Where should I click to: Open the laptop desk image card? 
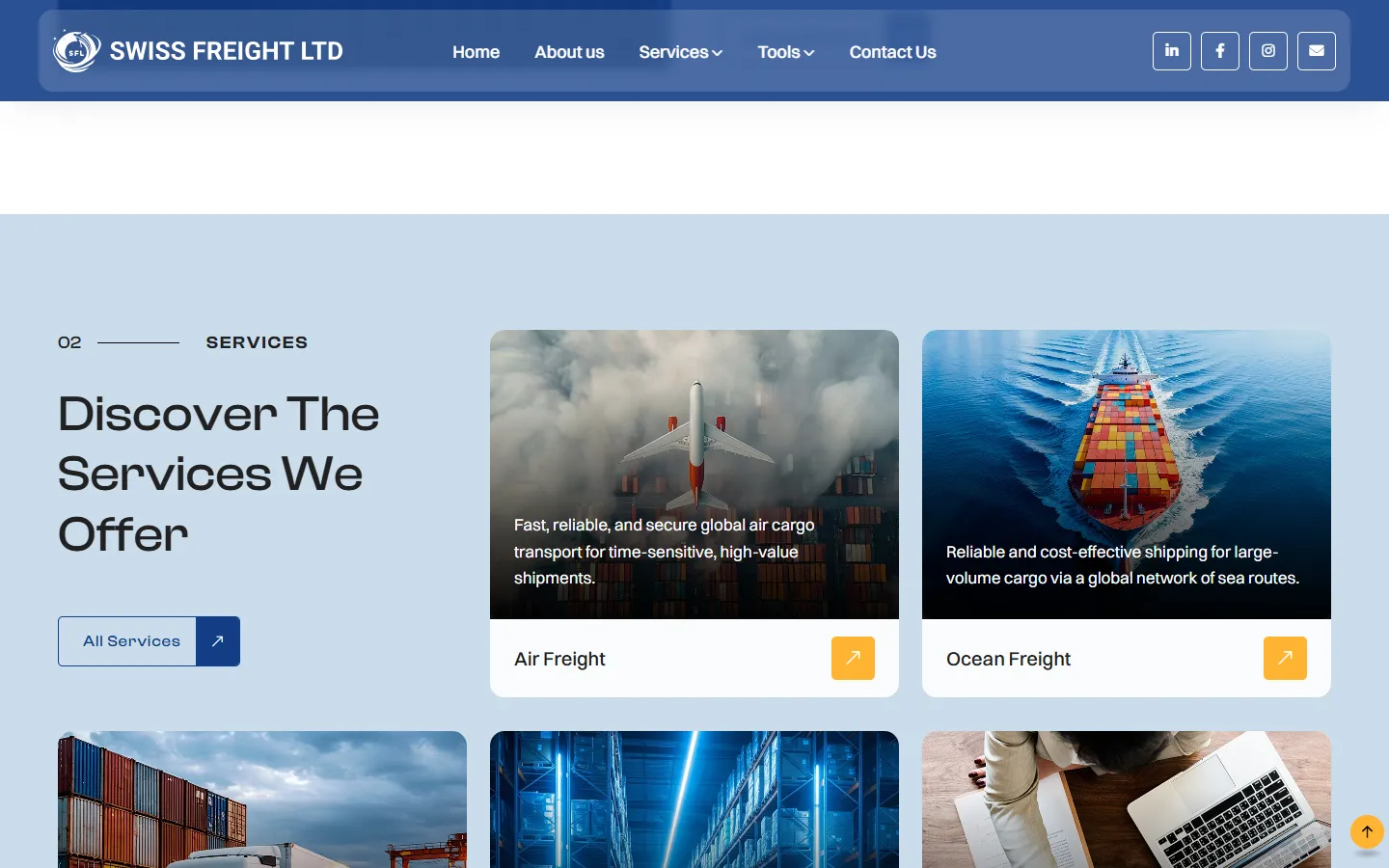(x=1127, y=800)
